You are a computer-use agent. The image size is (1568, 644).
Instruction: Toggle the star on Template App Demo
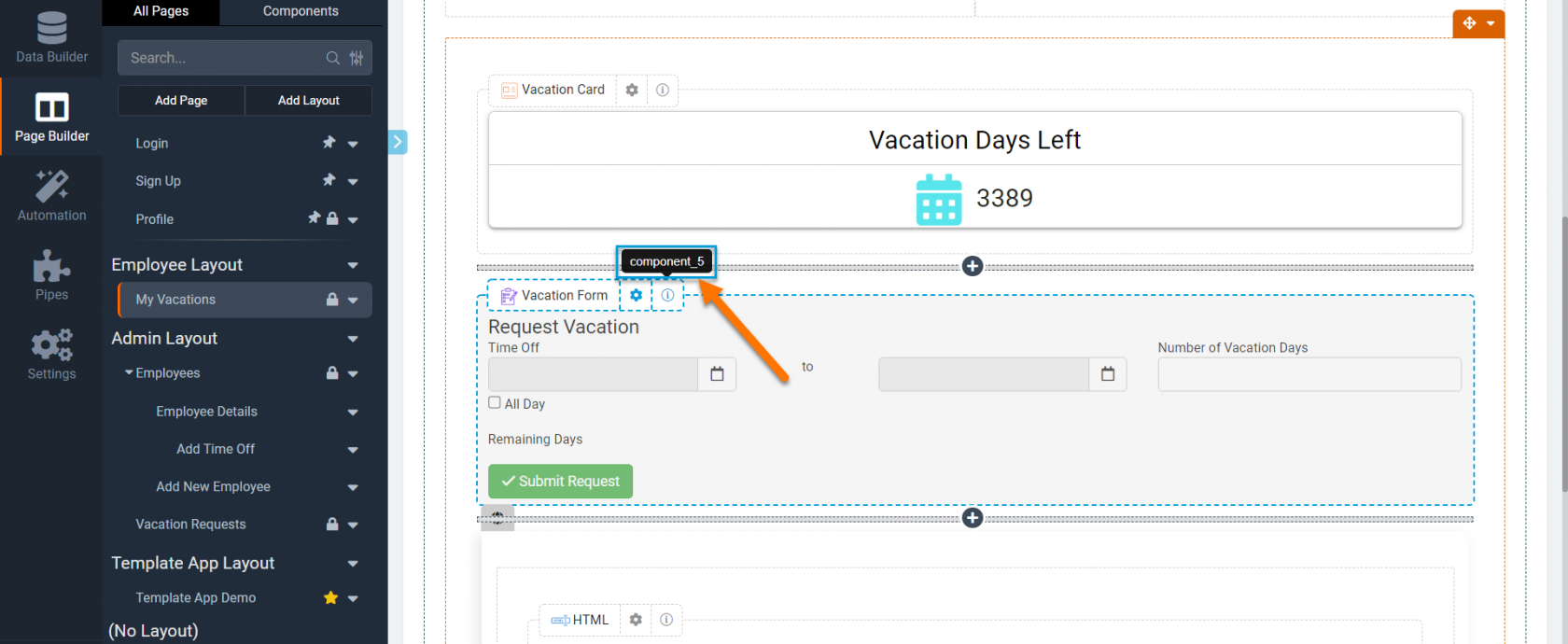330,597
